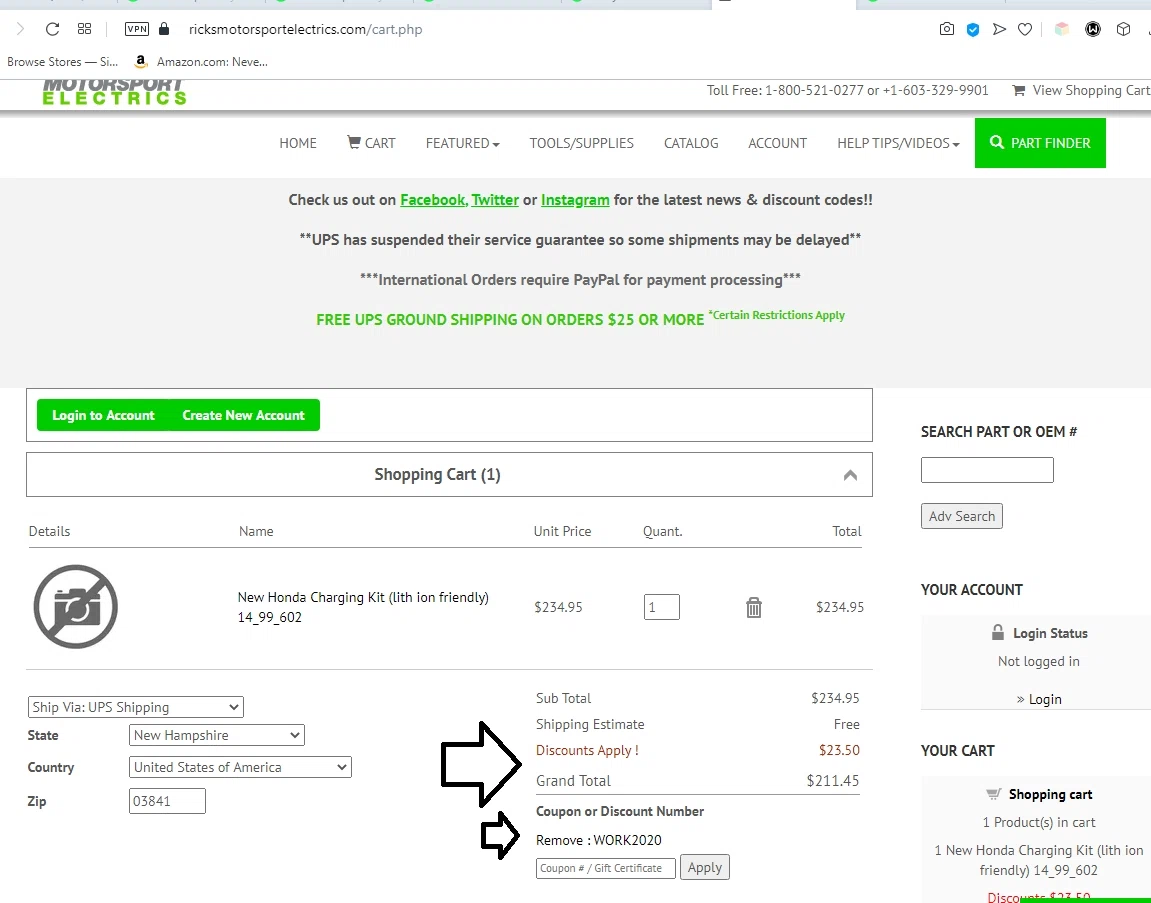Click the padlock site security icon
1151x903 pixels.
[x=164, y=29]
